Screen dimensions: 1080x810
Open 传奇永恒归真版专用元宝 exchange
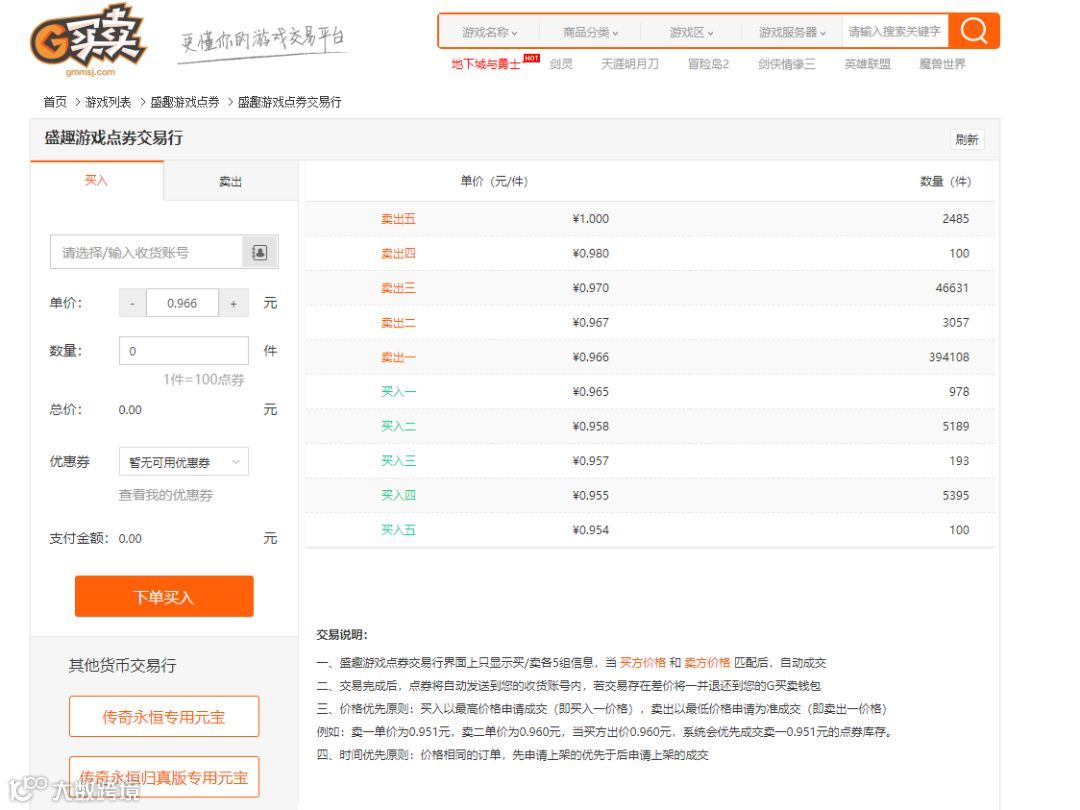[x=164, y=777]
